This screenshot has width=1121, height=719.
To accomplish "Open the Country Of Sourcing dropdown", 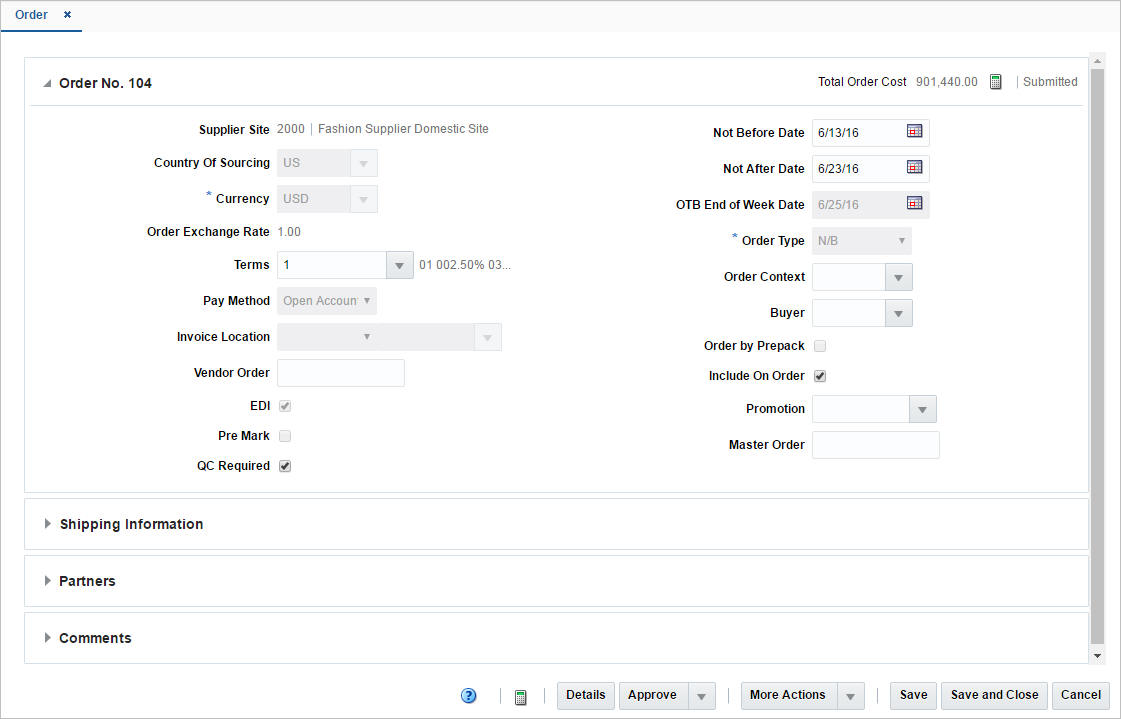I will [363, 164].
